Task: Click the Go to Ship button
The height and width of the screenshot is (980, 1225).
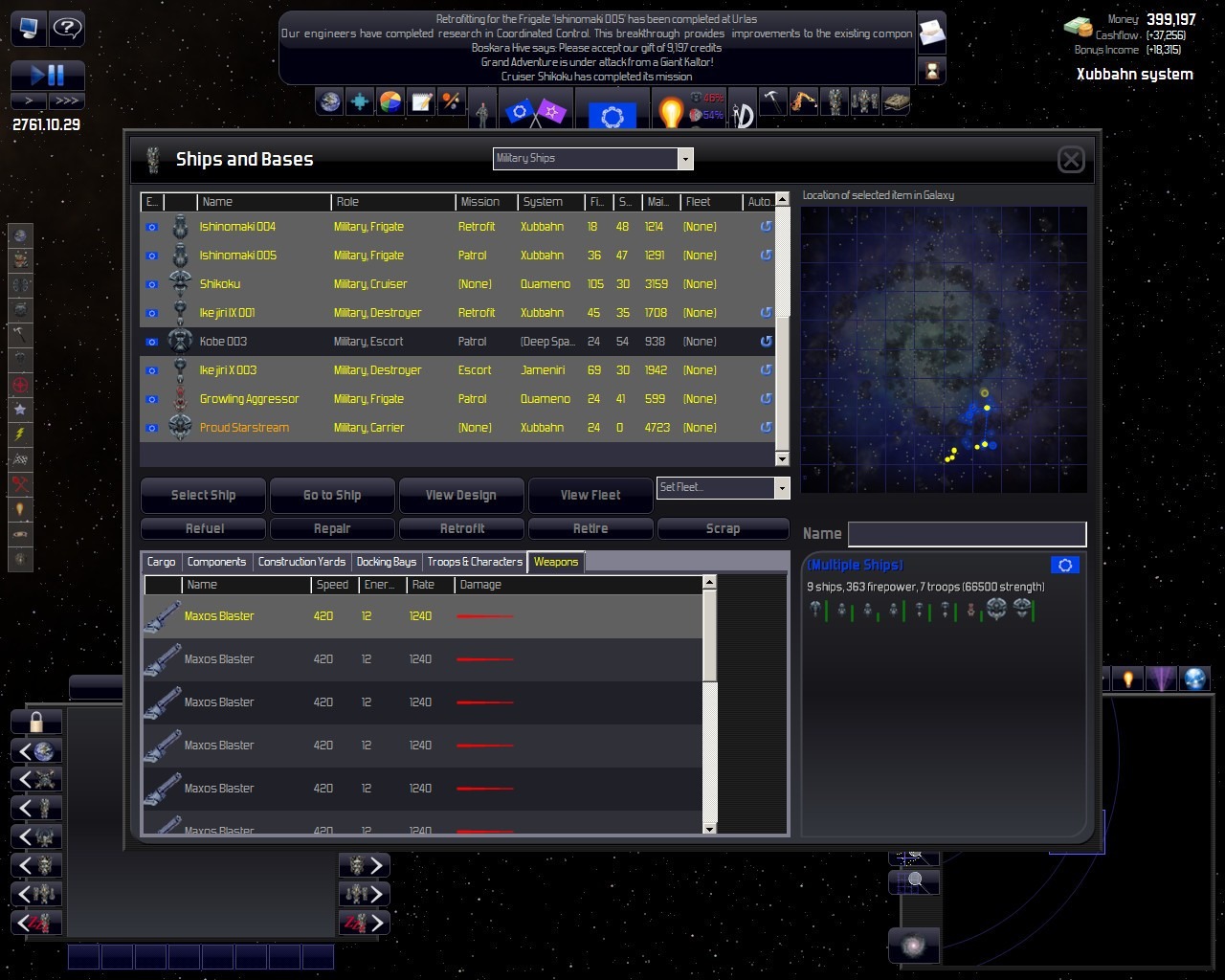Action: pyautogui.click(x=332, y=495)
